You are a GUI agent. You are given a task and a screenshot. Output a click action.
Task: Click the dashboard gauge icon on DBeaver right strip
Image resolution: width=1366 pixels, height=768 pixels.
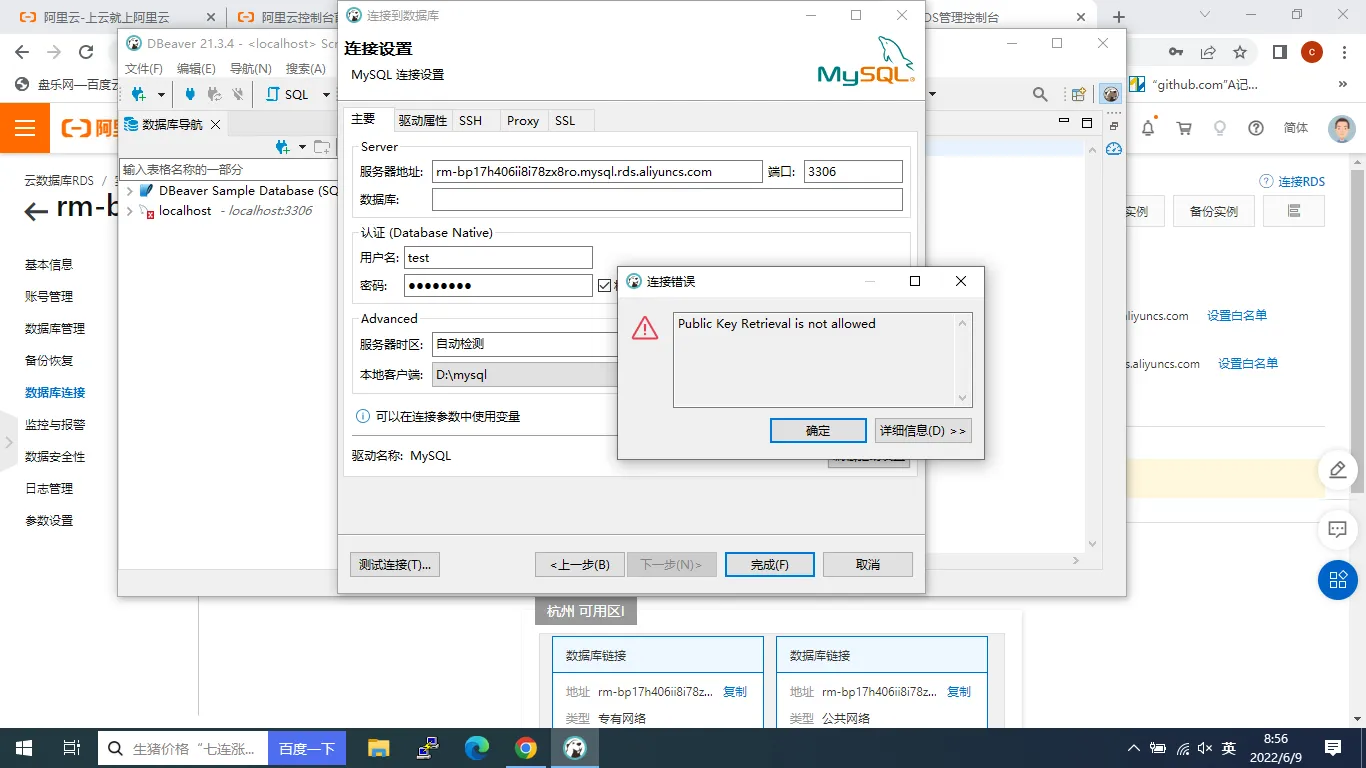(1114, 149)
